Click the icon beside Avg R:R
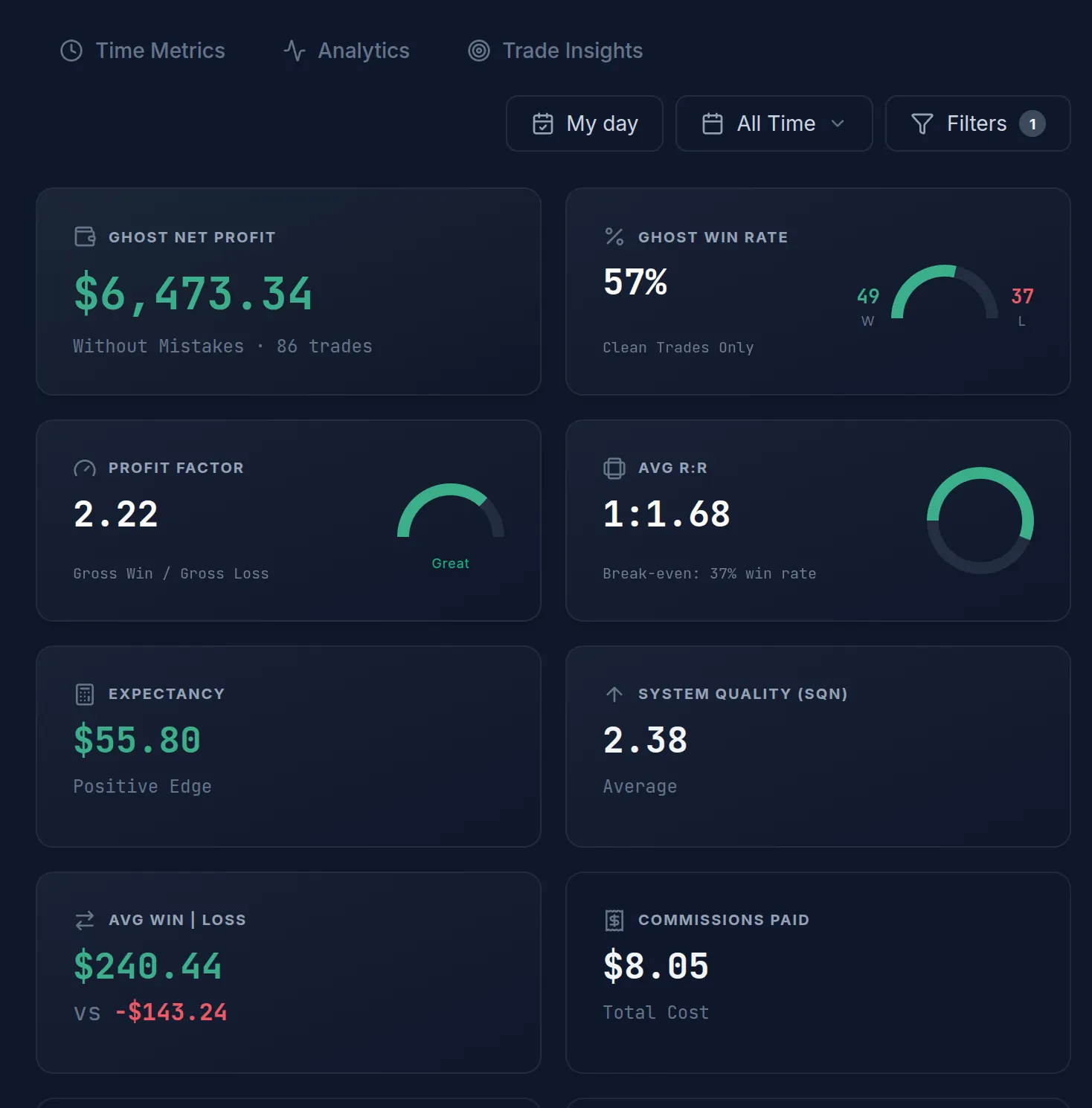The width and height of the screenshot is (1092, 1108). 614,468
